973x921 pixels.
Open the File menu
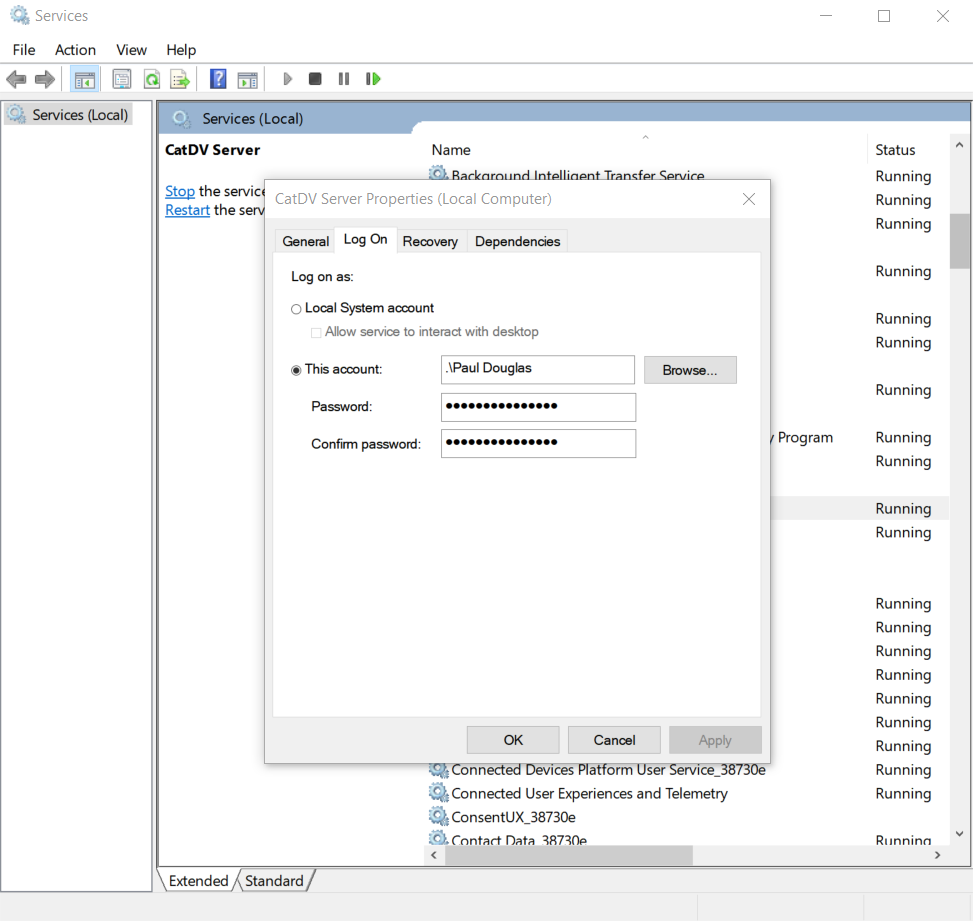24,50
